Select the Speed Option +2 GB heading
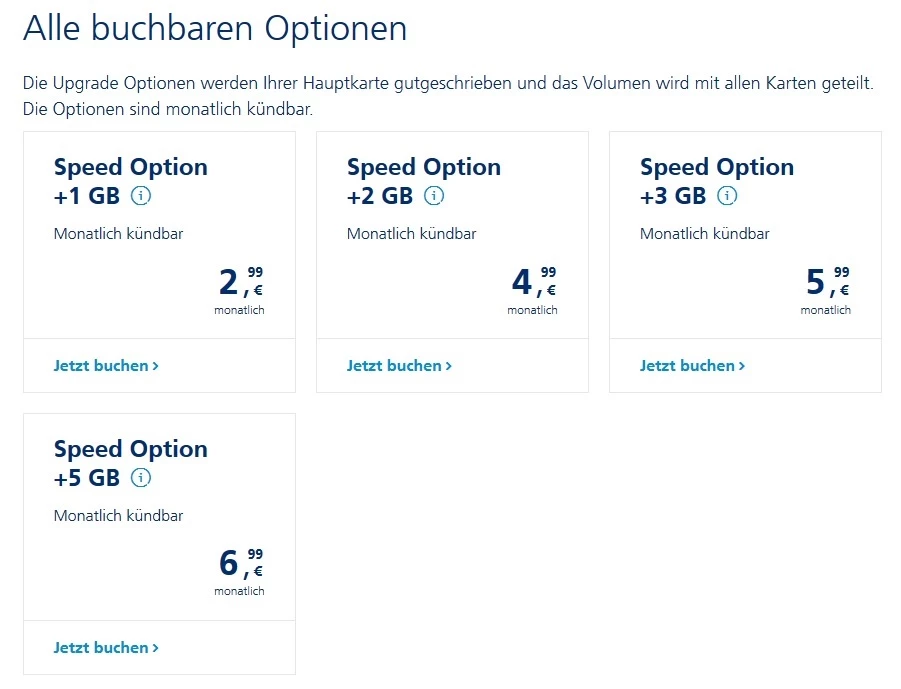This screenshot has height=689, width=901. [423, 181]
